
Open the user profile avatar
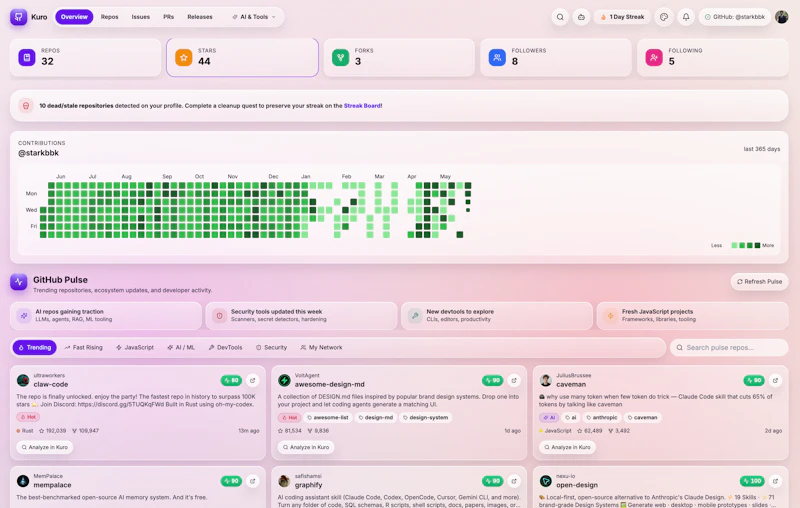[782, 17]
